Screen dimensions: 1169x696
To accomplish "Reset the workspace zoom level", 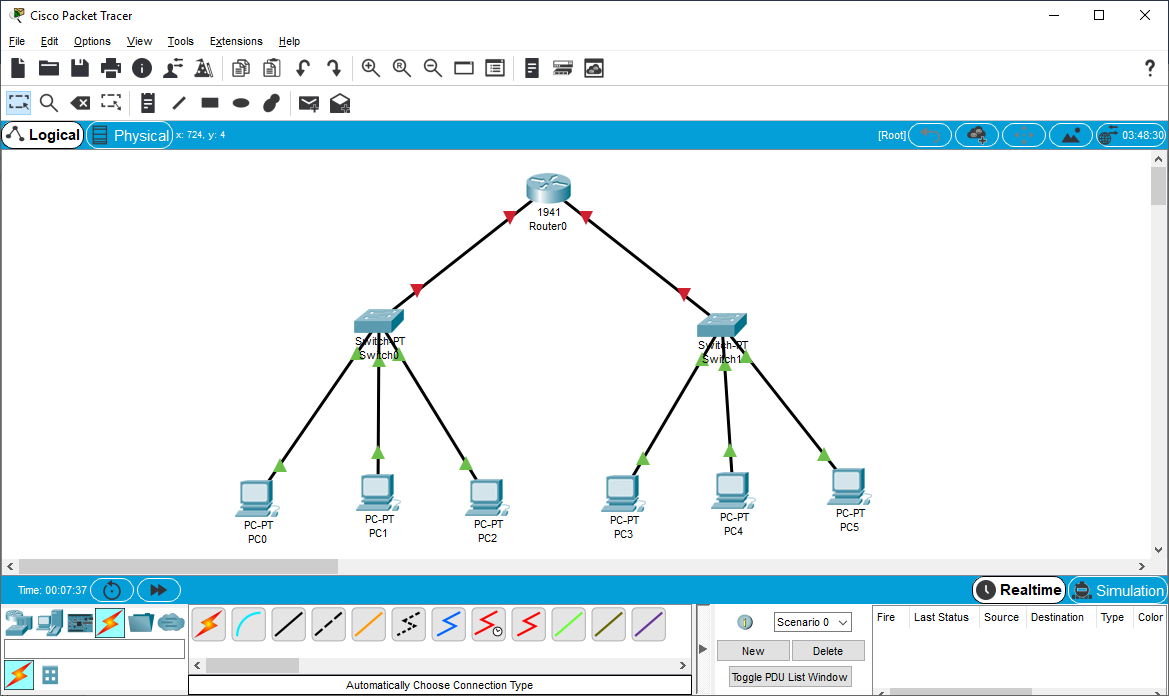I will click(402, 69).
